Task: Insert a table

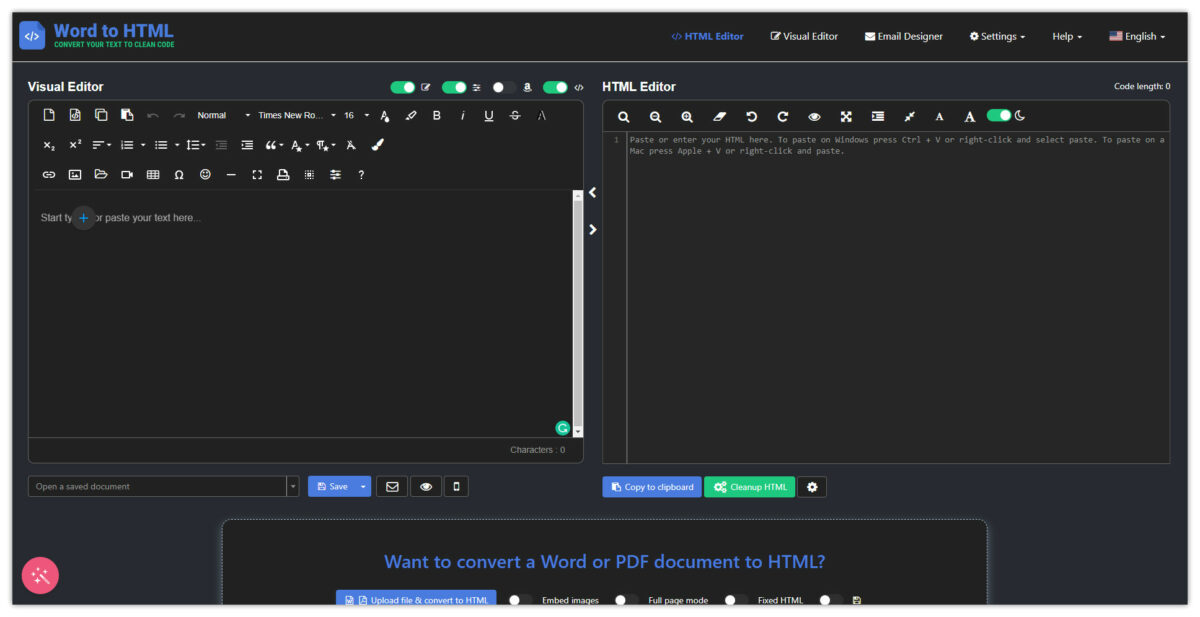Action: click(x=153, y=175)
